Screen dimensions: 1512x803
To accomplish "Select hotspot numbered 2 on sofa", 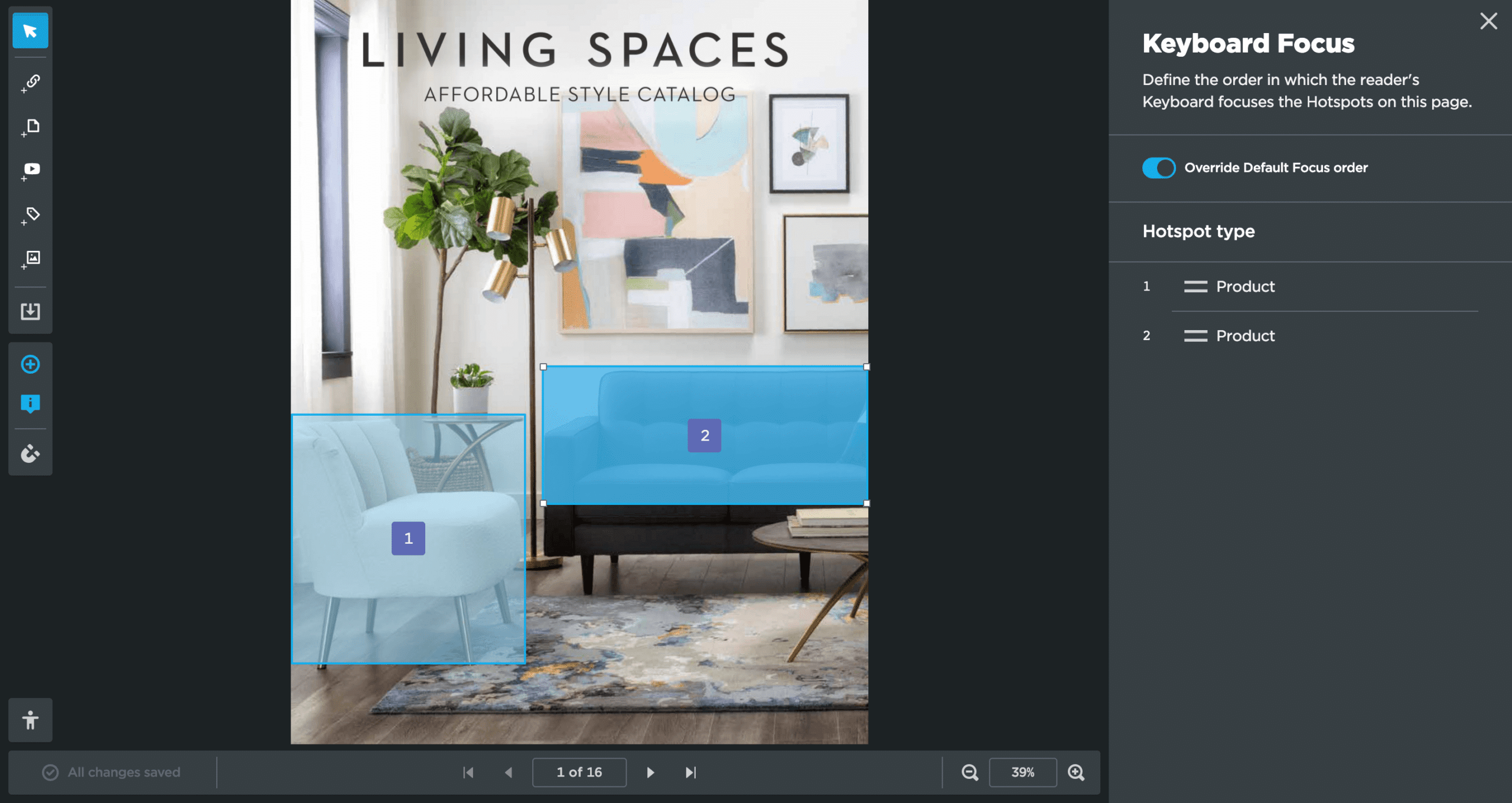I will [x=704, y=436].
